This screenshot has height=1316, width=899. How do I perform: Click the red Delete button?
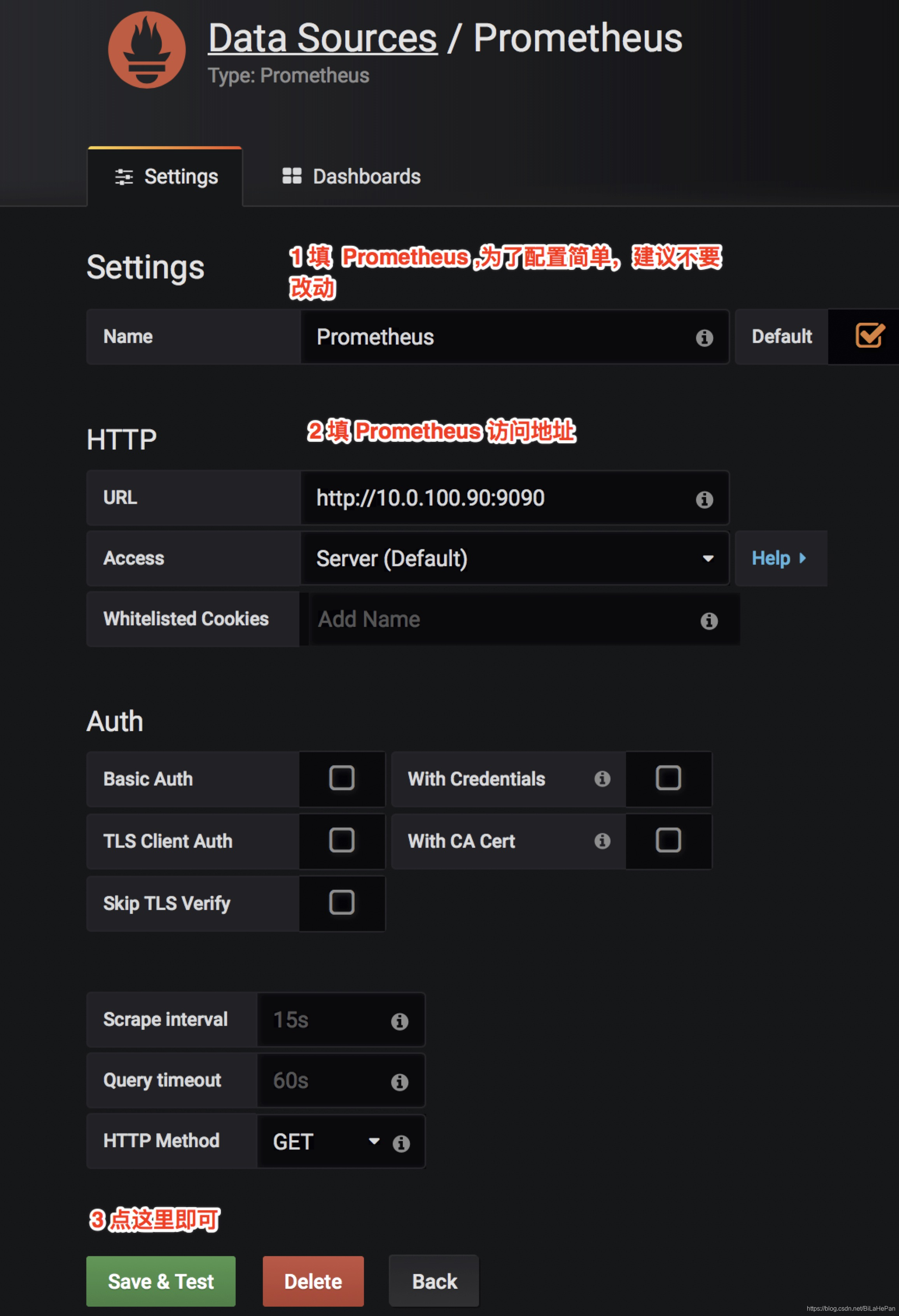[313, 1281]
